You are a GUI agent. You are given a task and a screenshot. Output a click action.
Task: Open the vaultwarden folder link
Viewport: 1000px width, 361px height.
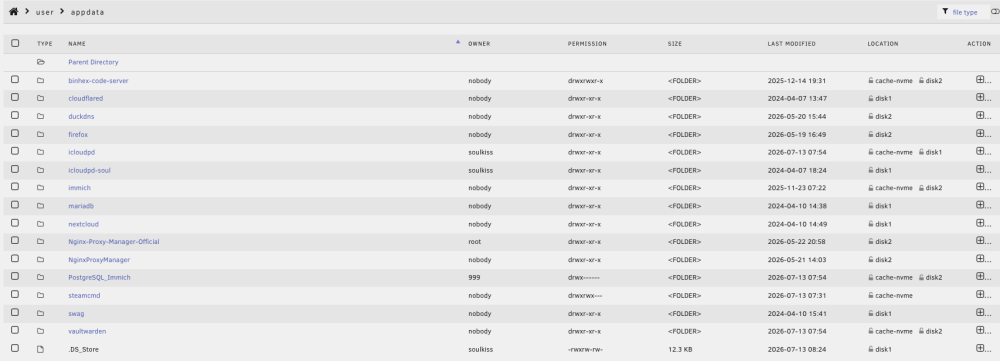(x=87, y=331)
